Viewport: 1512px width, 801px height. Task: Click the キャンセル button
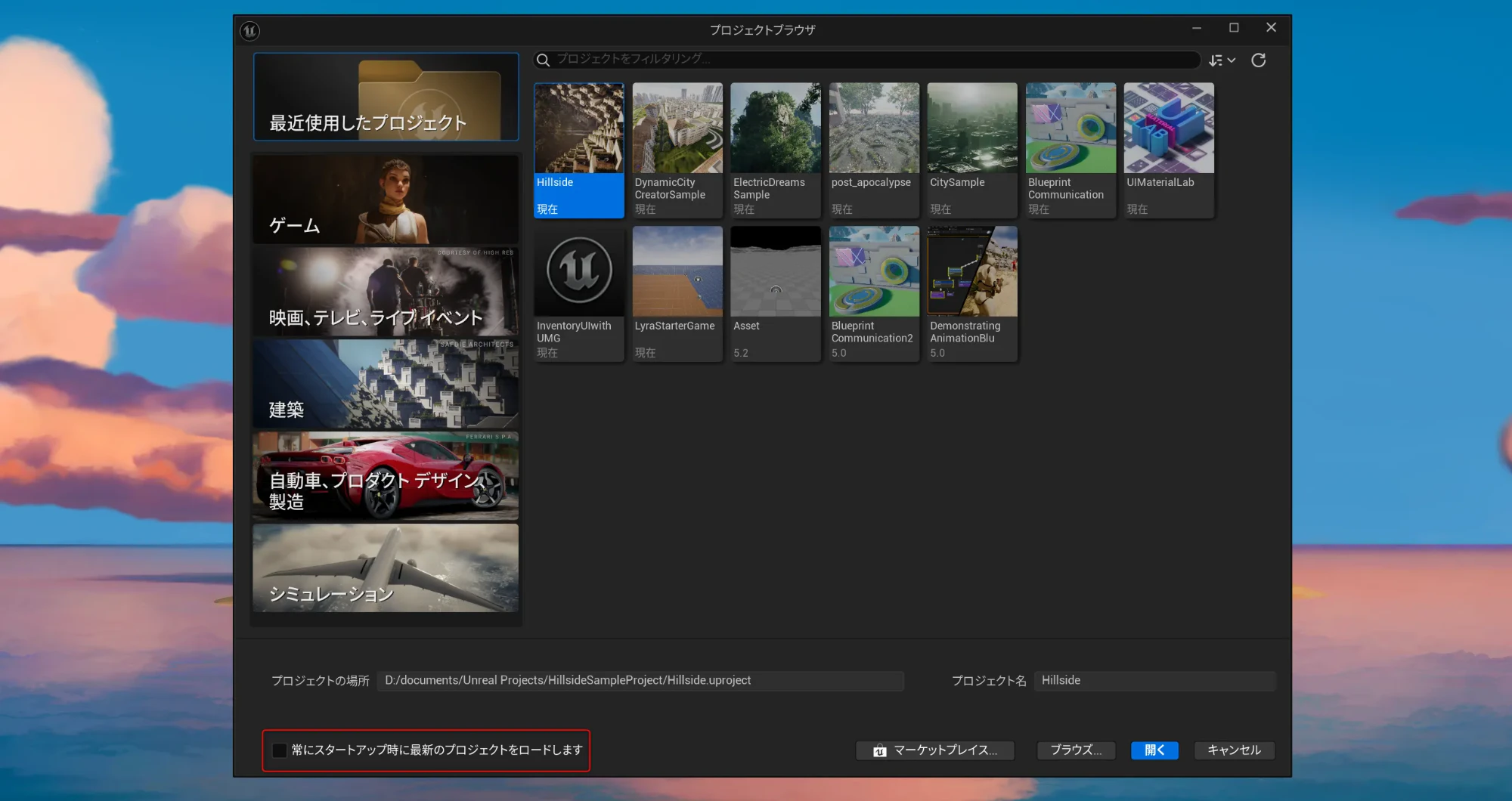point(1235,750)
